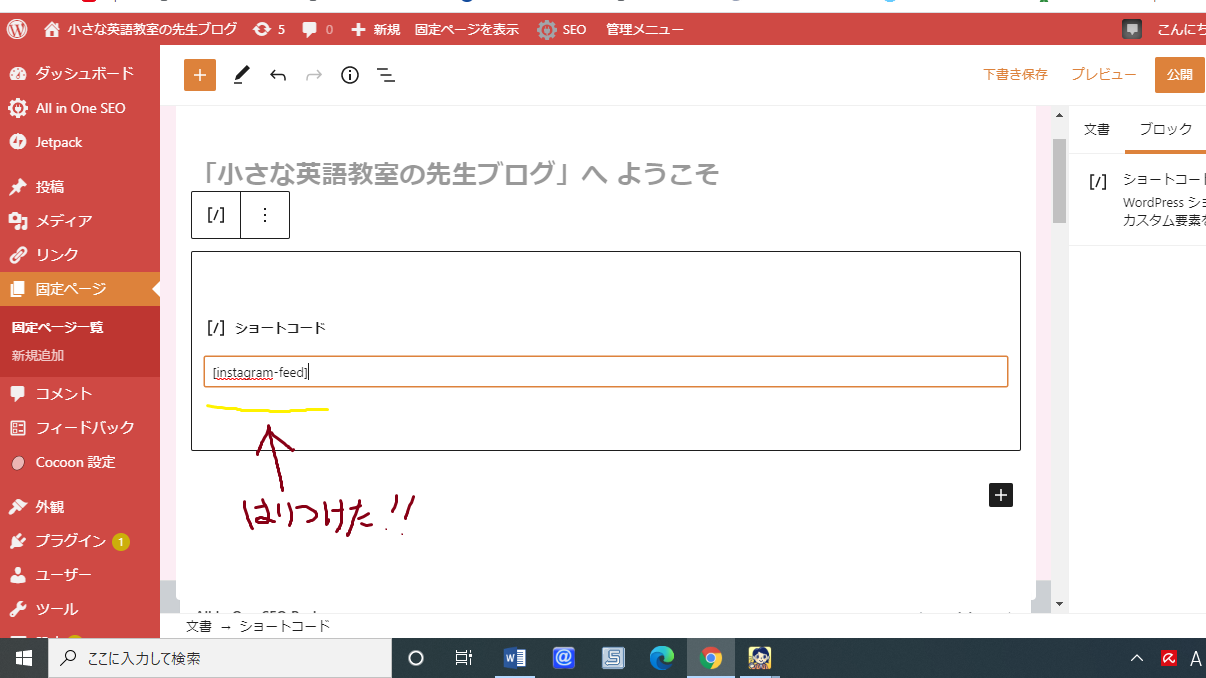This screenshot has height=678, width=1206.
Task: Open the S app icon on taskbar
Action: coord(613,658)
